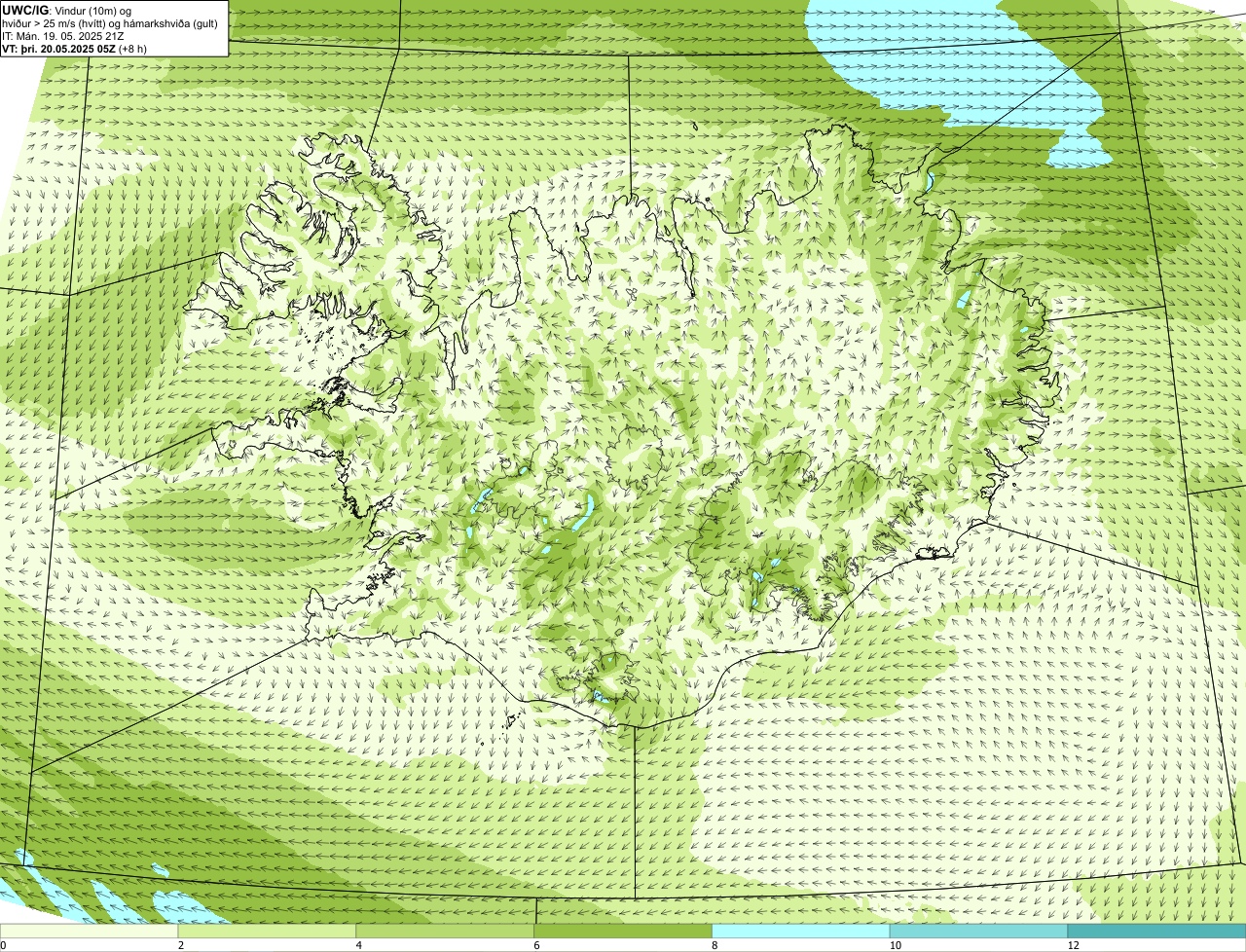Click the 'UWC/IG: Vindur (10m) og' title line
The width and height of the screenshot is (1246, 952).
[x=67, y=11]
